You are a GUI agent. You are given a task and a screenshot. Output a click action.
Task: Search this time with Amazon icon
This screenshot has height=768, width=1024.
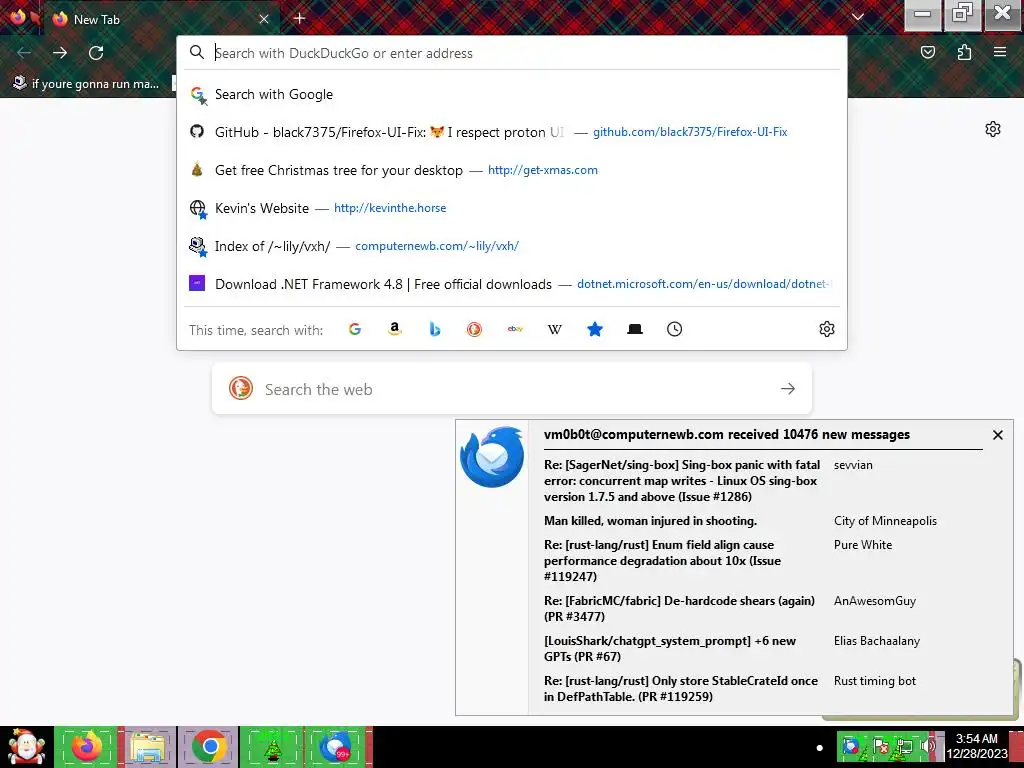[x=394, y=329]
